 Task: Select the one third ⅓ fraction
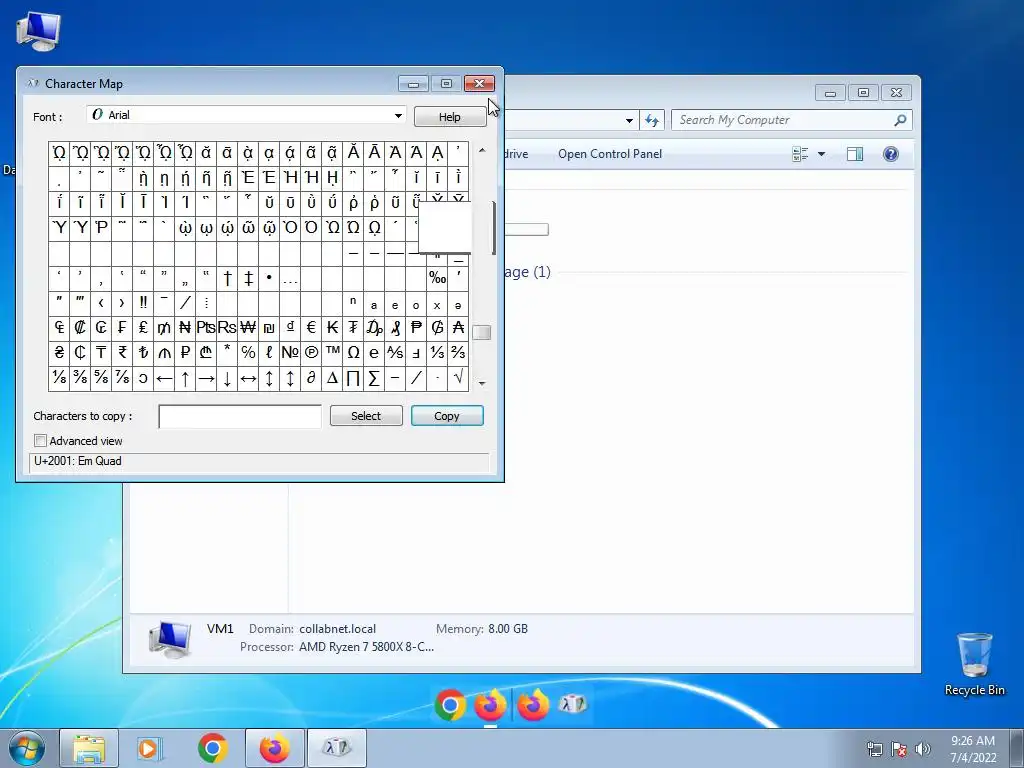tap(437, 352)
